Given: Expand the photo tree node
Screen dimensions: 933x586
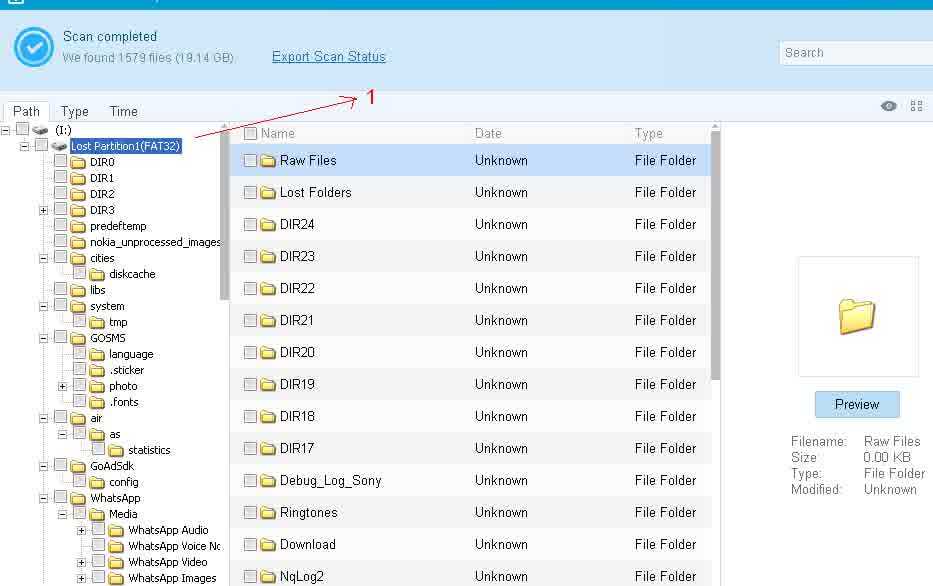Looking at the screenshot, I should point(62,387).
